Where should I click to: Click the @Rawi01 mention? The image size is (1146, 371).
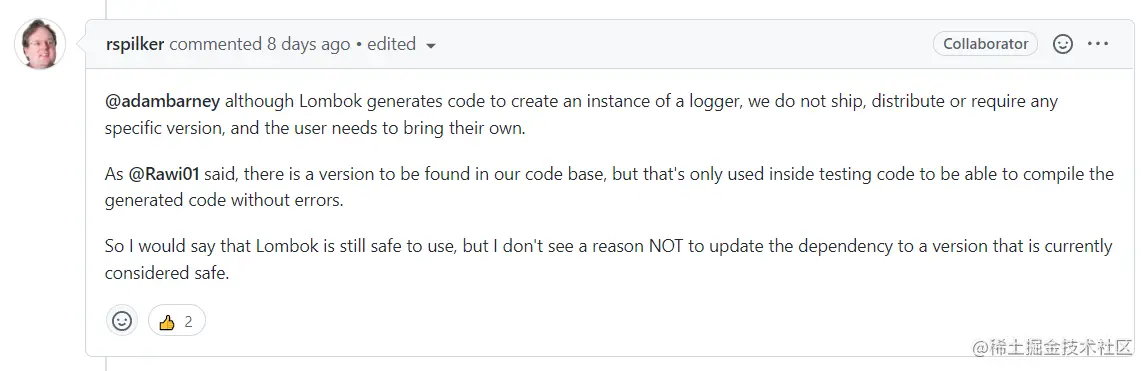pos(164,175)
